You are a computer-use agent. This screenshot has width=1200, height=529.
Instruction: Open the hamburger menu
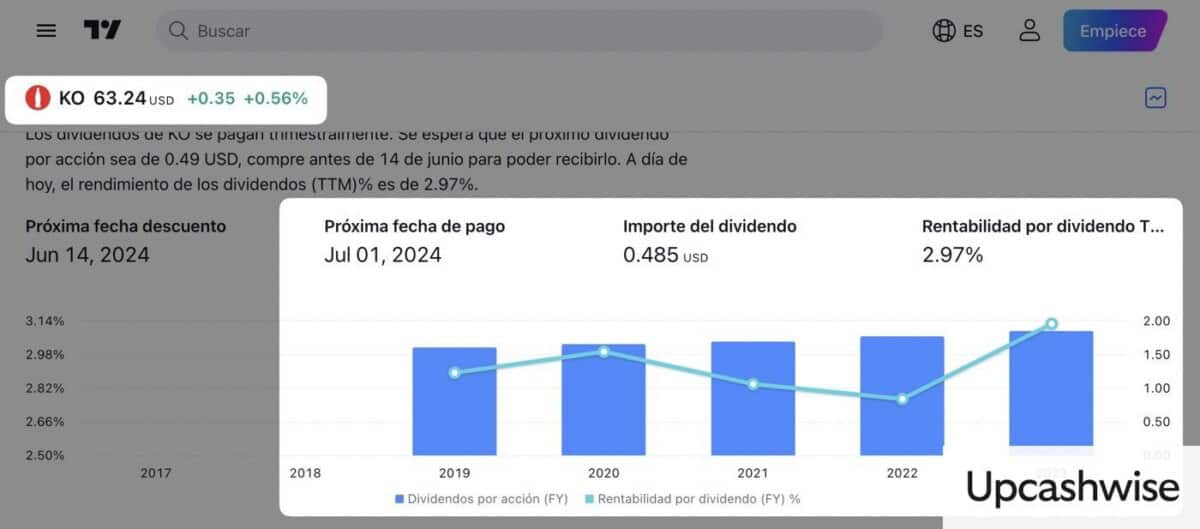click(x=46, y=30)
